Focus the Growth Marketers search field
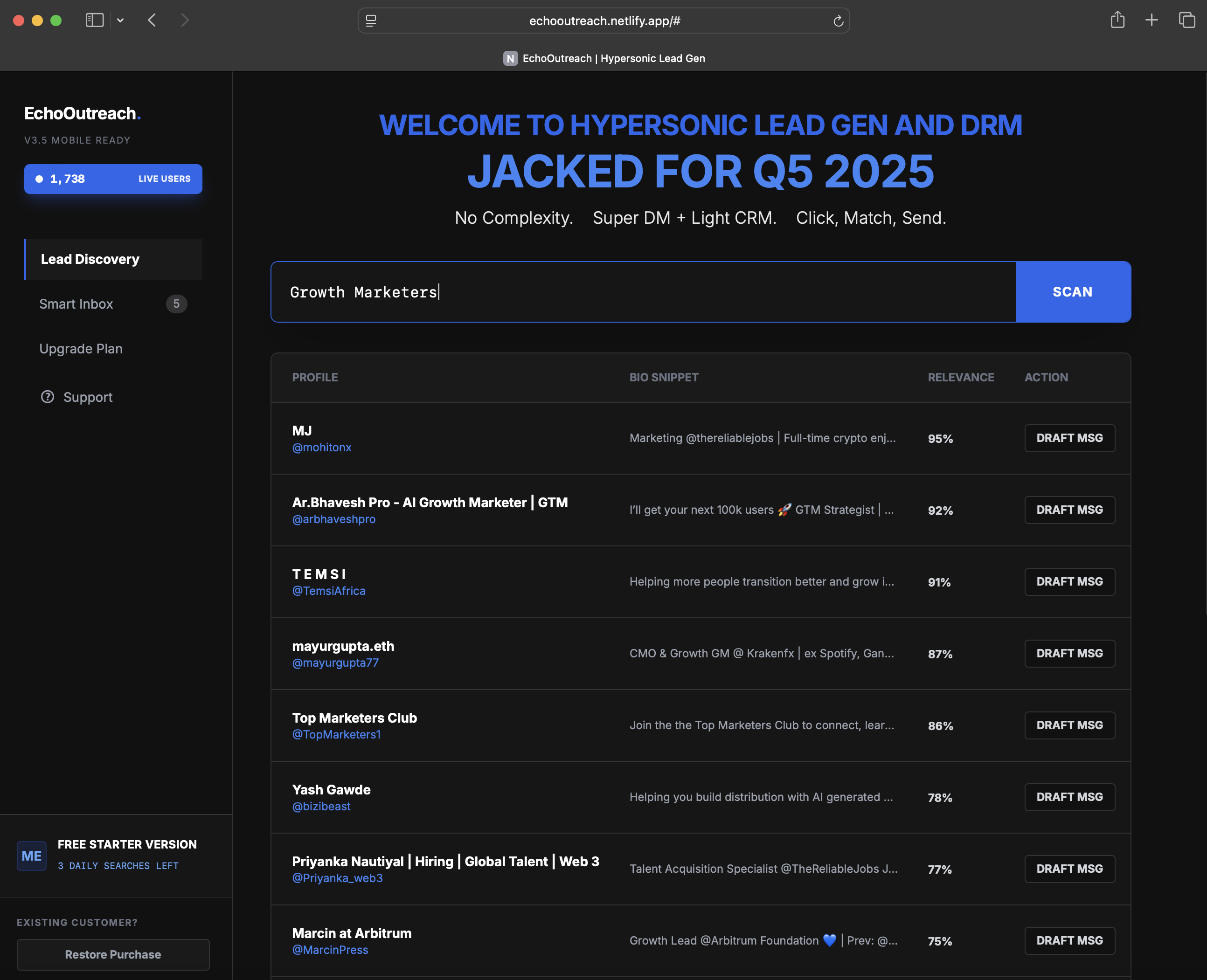 point(643,292)
